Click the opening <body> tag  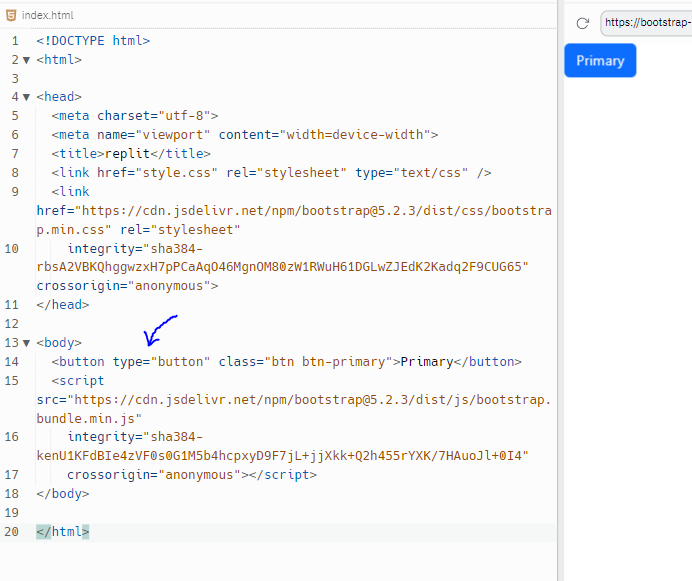pyautogui.click(x=59, y=343)
